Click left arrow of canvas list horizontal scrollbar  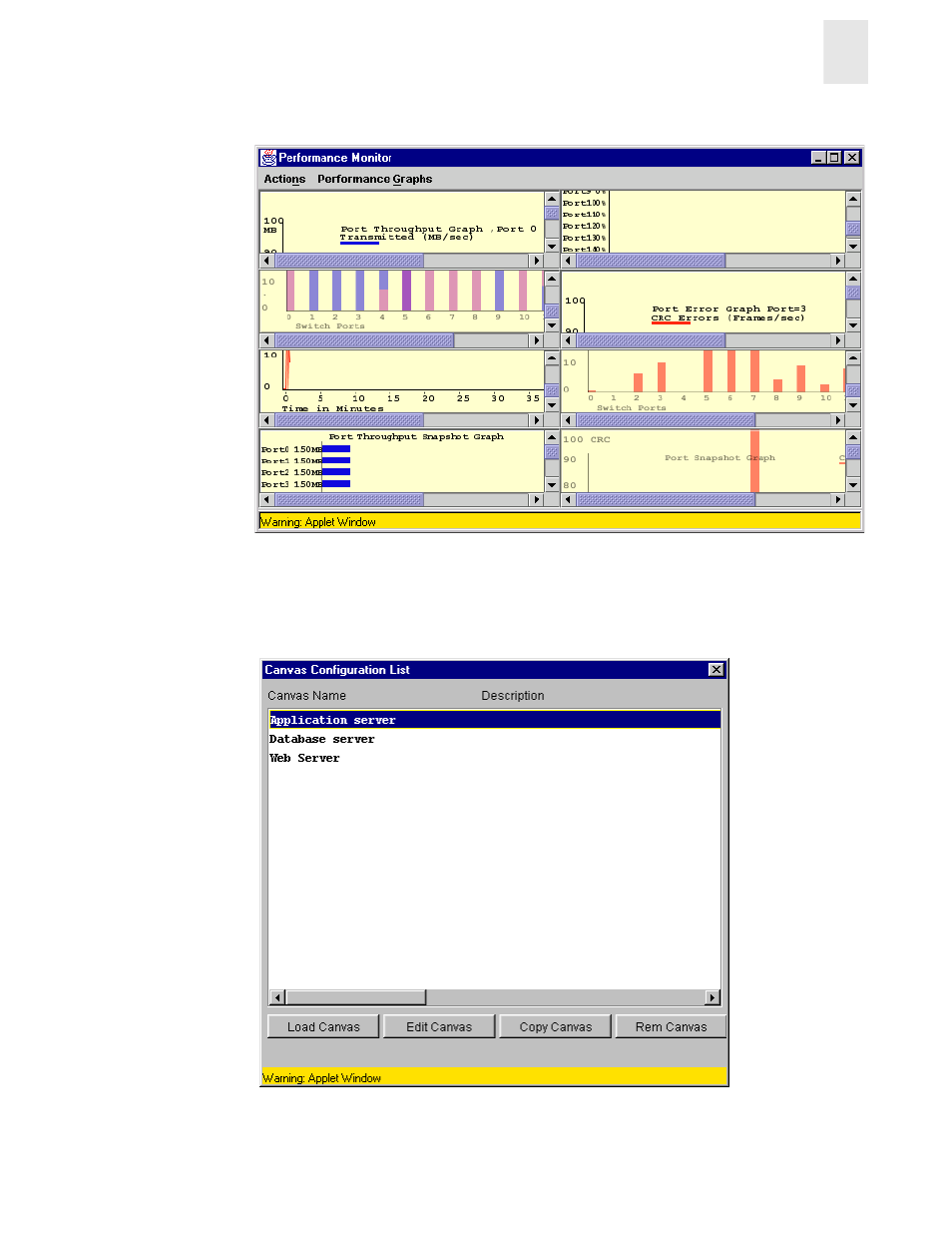(278, 997)
